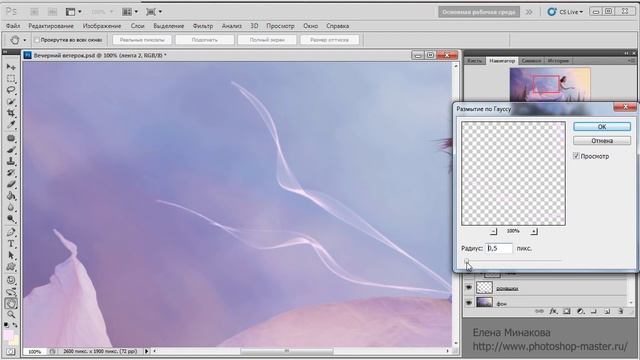This screenshot has width=640, height=360.
Task: Click the layer styles fx icon
Action: coord(553,311)
